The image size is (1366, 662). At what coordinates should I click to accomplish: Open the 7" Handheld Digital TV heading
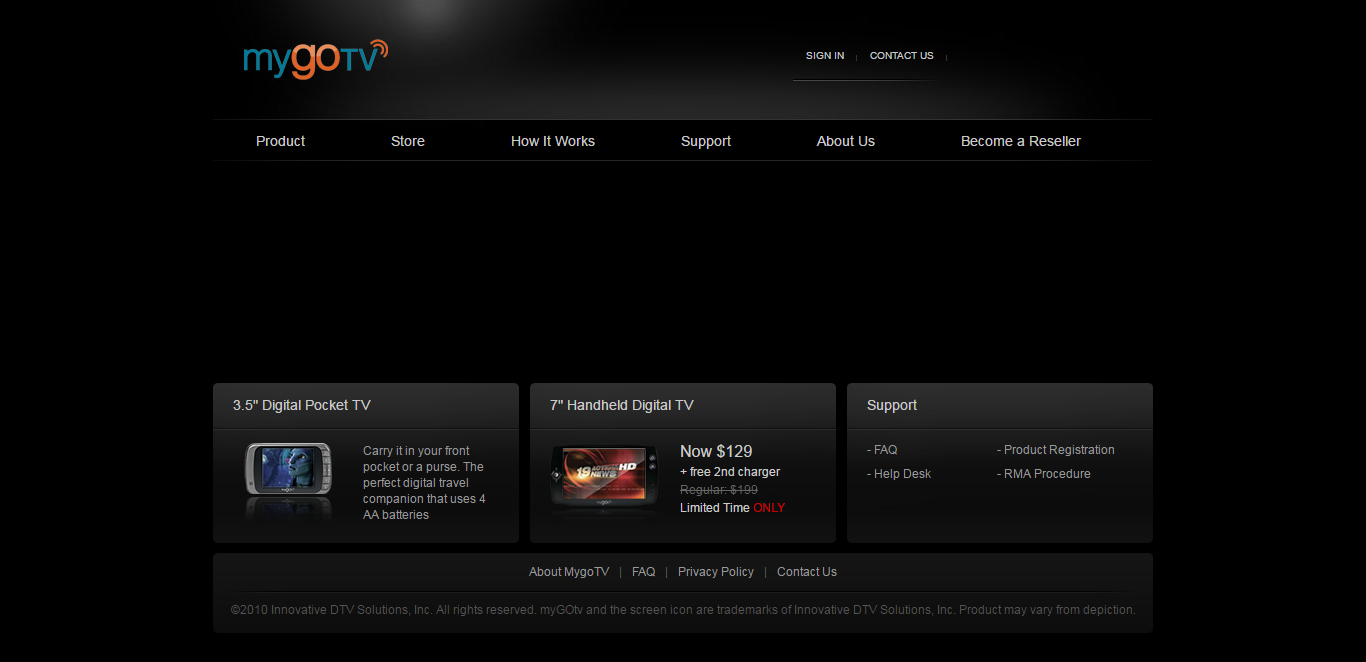click(621, 405)
